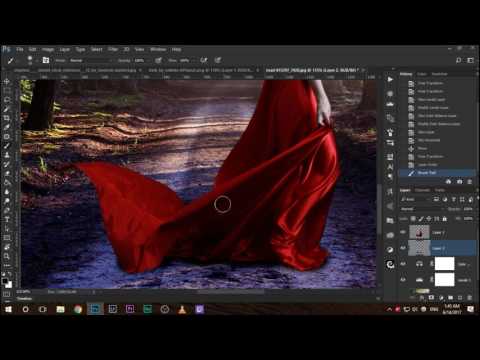Delete current state in History panel
Image resolution: width=480 pixels, height=360 pixels.
coord(470,182)
